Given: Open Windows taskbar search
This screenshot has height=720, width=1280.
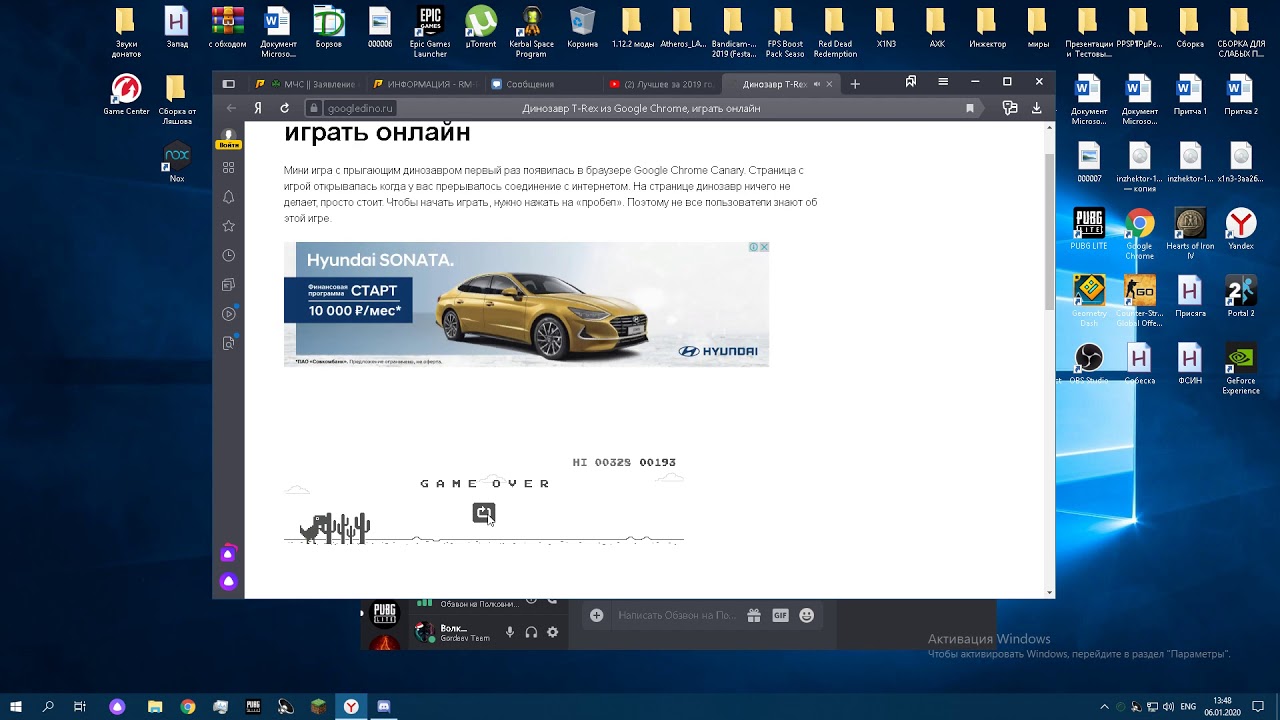Looking at the screenshot, I should tap(48, 707).
